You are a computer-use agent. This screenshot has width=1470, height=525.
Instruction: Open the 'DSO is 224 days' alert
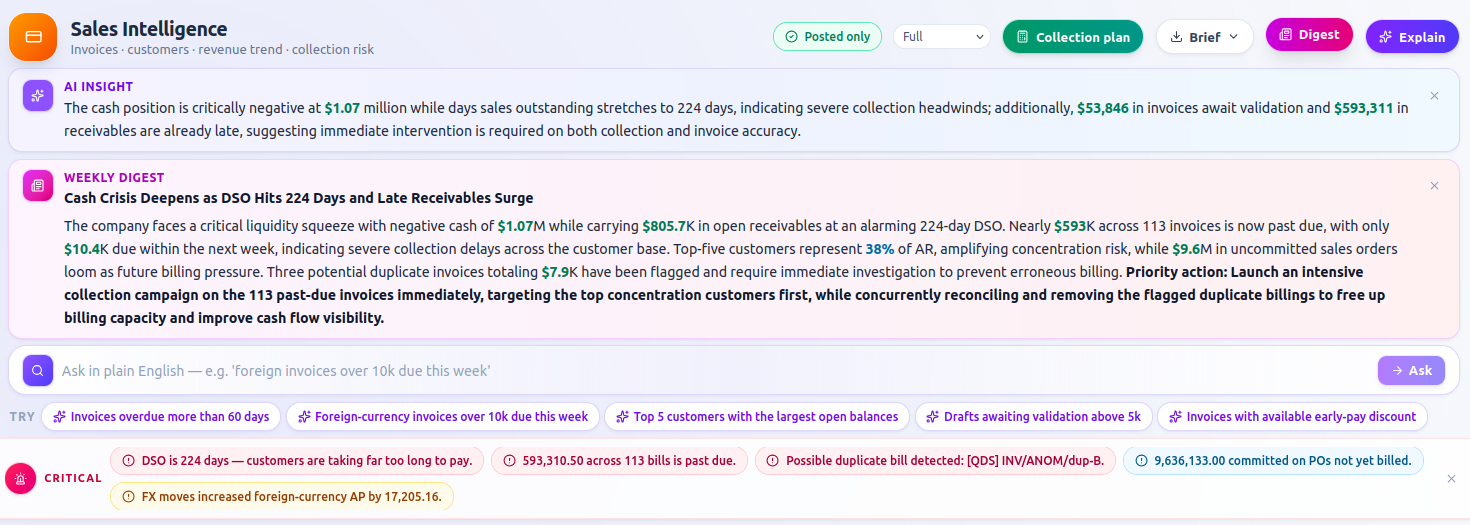tap(297, 461)
